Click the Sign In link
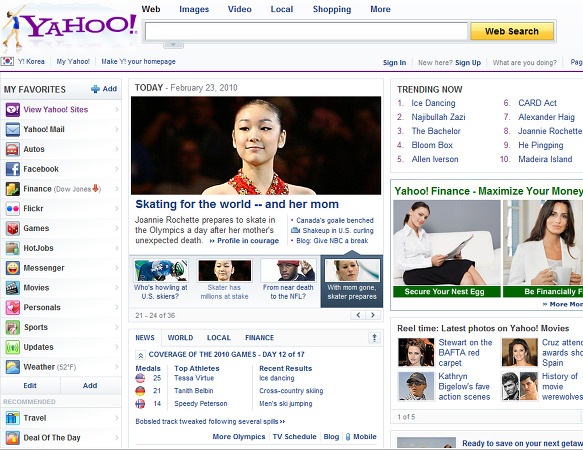This screenshot has height=450, width=583. click(394, 62)
